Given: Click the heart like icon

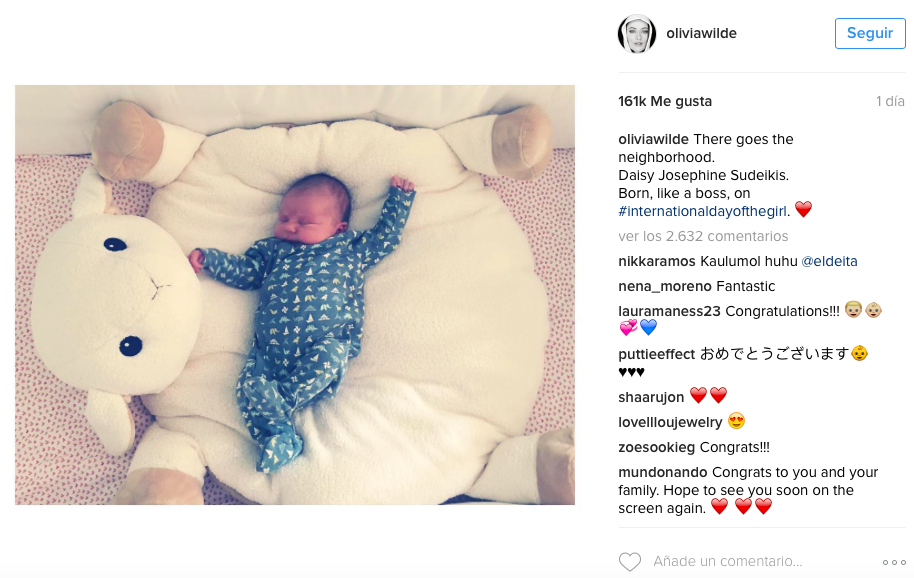Looking at the screenshot, I should click(630, 562).
